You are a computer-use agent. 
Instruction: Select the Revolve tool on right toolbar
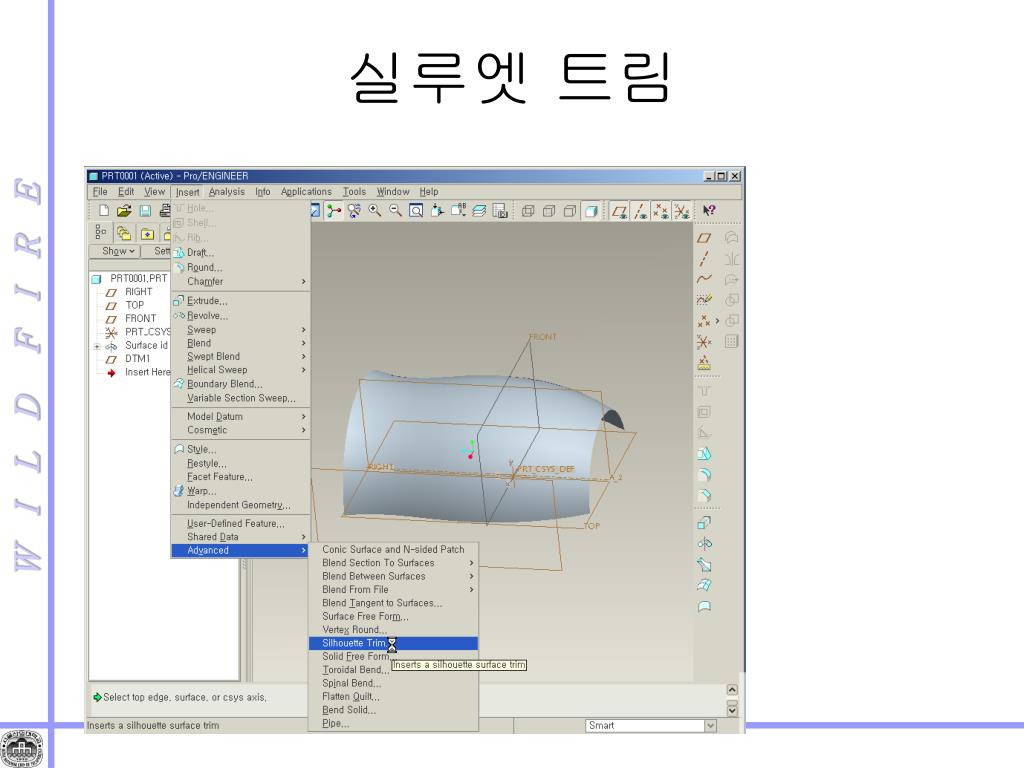(703, 543)
